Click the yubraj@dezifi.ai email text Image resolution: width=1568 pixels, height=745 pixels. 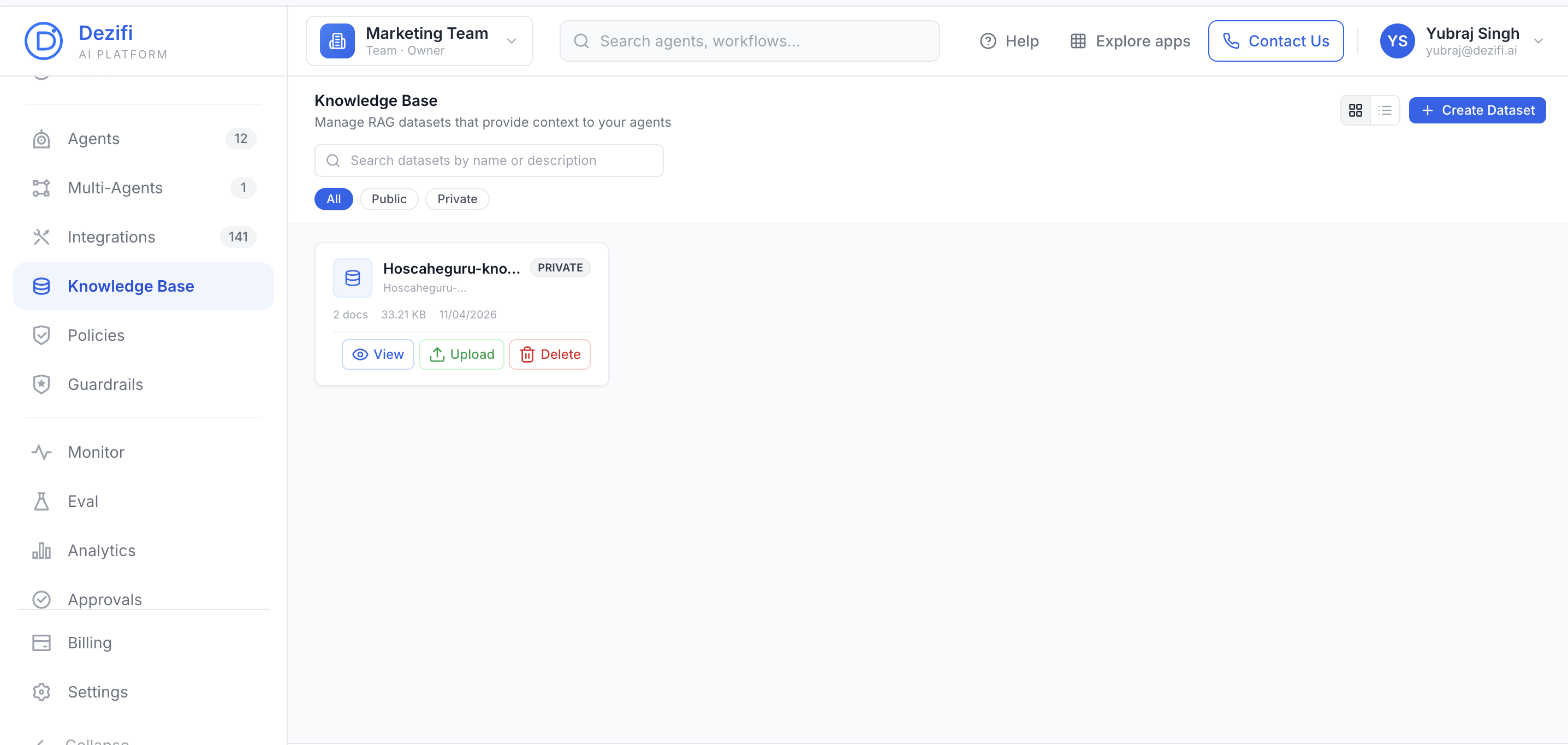pyautogui.click(x=1471, y=51)
